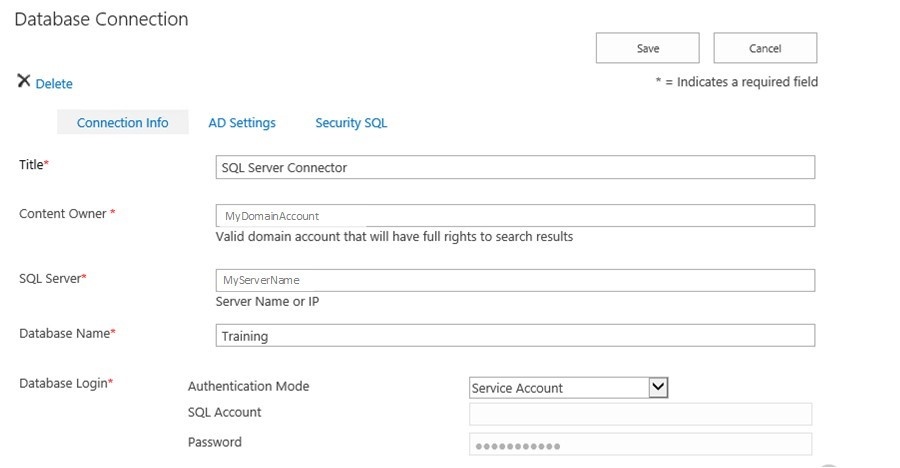The height and width of the screenshot is (468, 900).
Task: Click the SQL Server MyServerName field
Action: 515,280
